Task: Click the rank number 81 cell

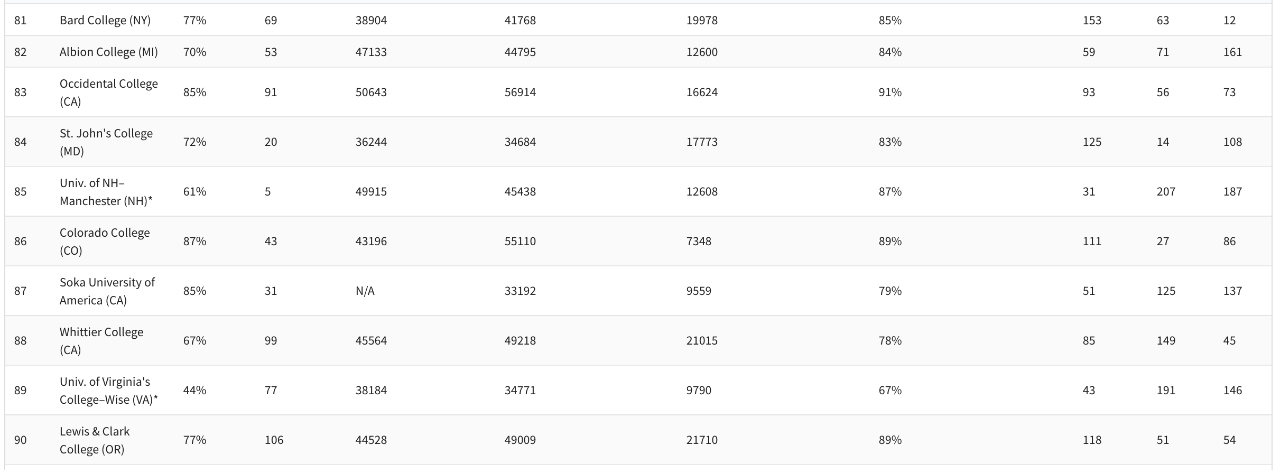Action: 20,20
